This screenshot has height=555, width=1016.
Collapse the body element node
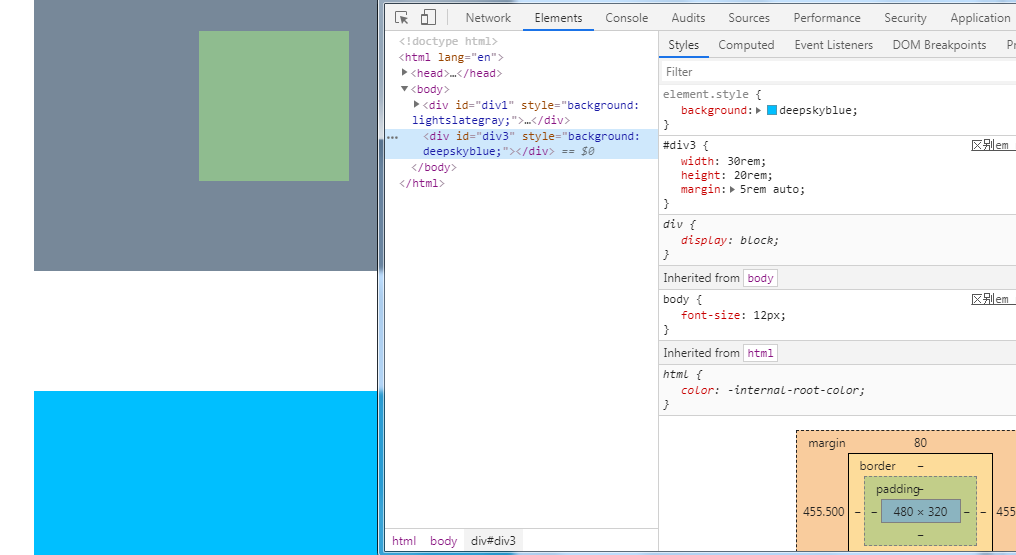(x=404, y=89)
